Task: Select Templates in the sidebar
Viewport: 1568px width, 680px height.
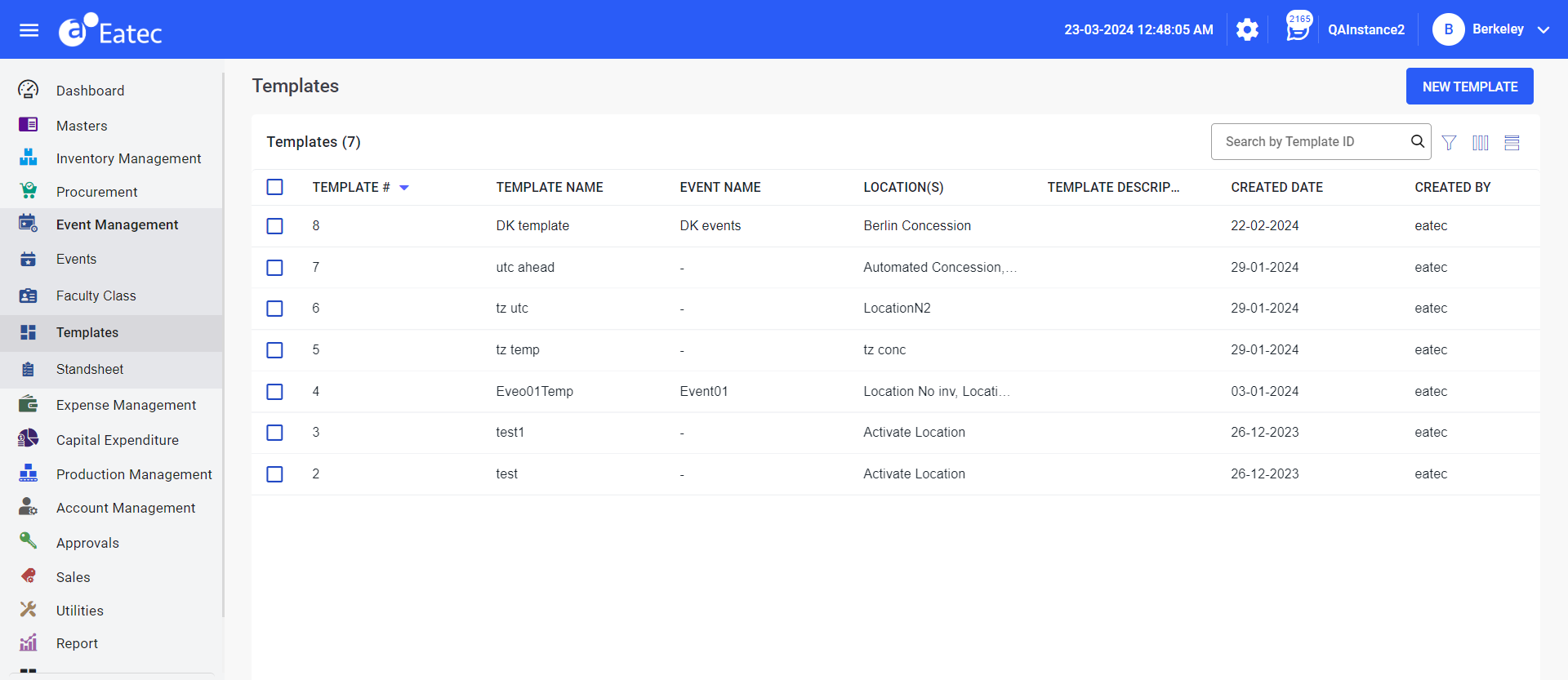Action: 111,332
